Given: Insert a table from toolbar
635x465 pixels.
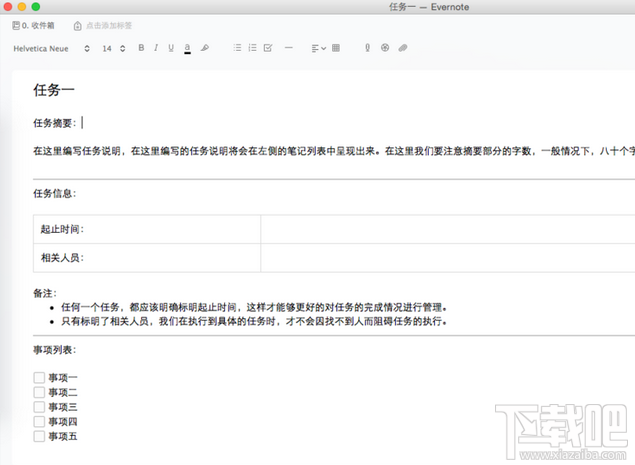Looking at the screenshot, I should [x=336, y=48].
